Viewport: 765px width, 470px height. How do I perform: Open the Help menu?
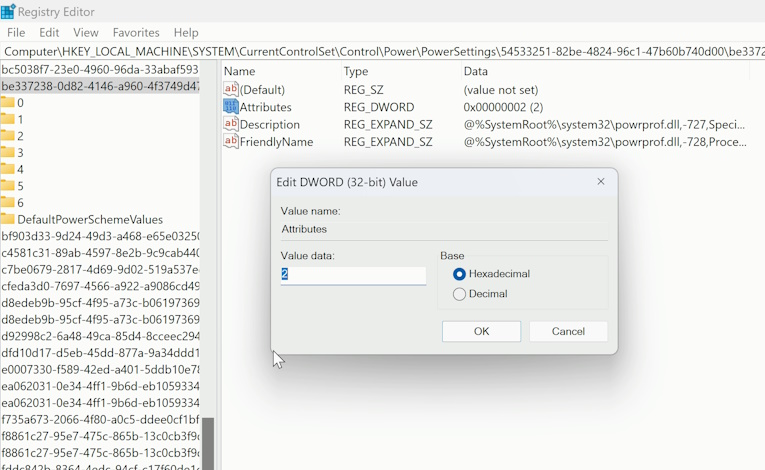pyautogui.click(x=186, y=33)
